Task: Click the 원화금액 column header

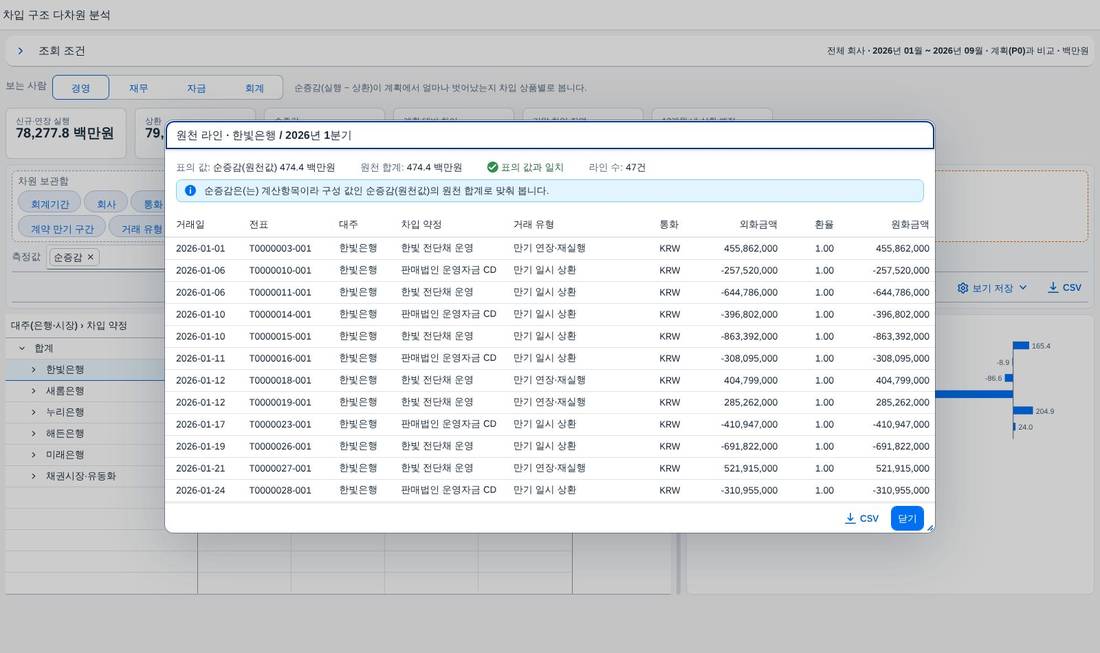Action: pyautogui.click(x=909, y=224)
